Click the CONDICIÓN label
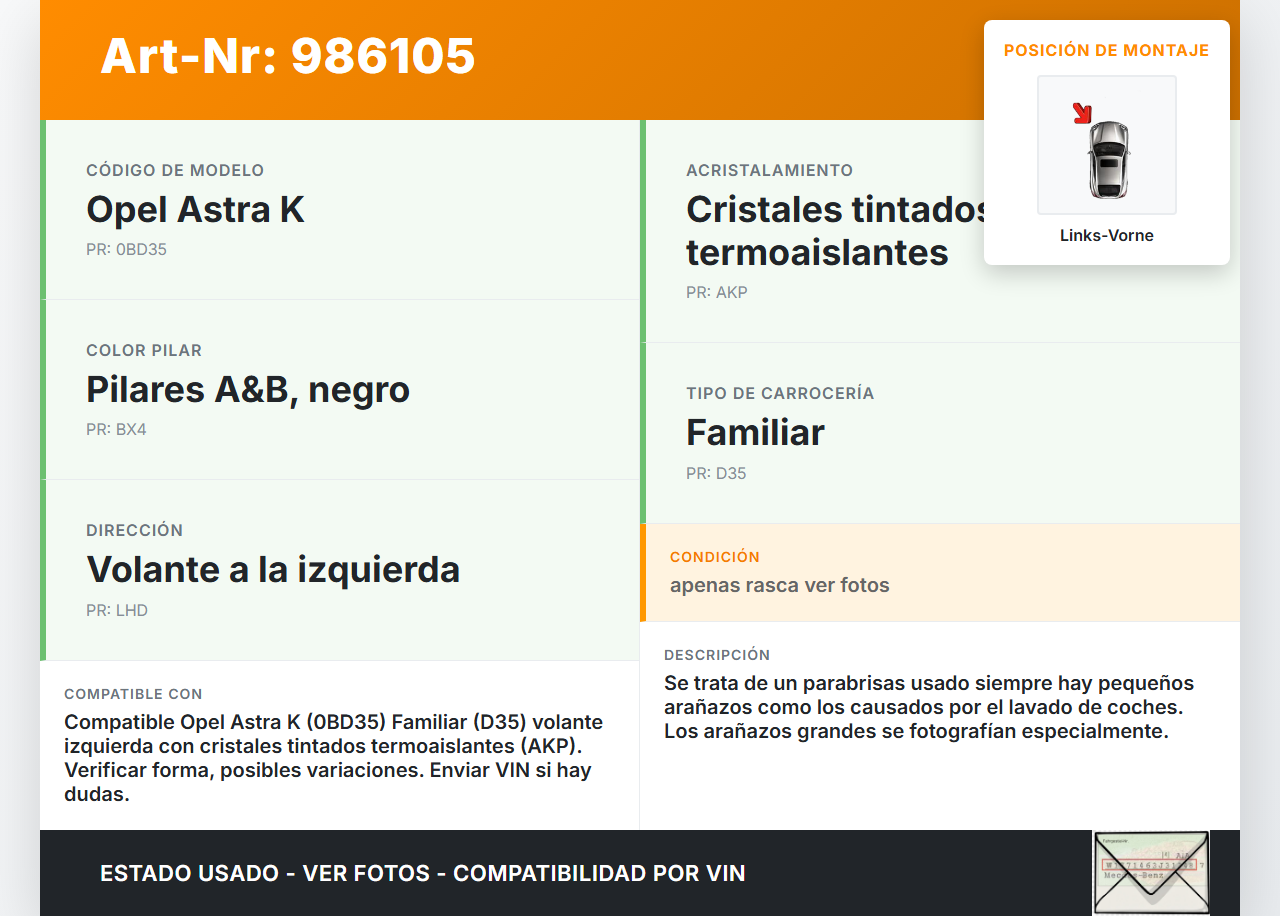This screenshot has height=916, width=1280. [x=715, y=557]
